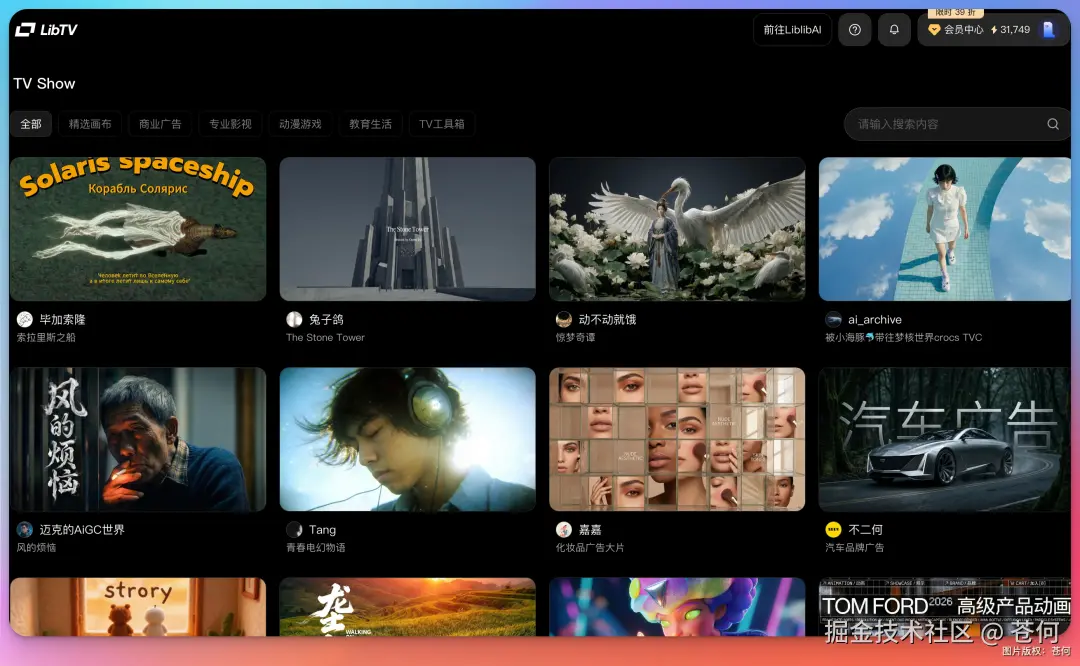1080x666 pixels.
Task: Select the 商业广告 tab
Action: point(160,124)
